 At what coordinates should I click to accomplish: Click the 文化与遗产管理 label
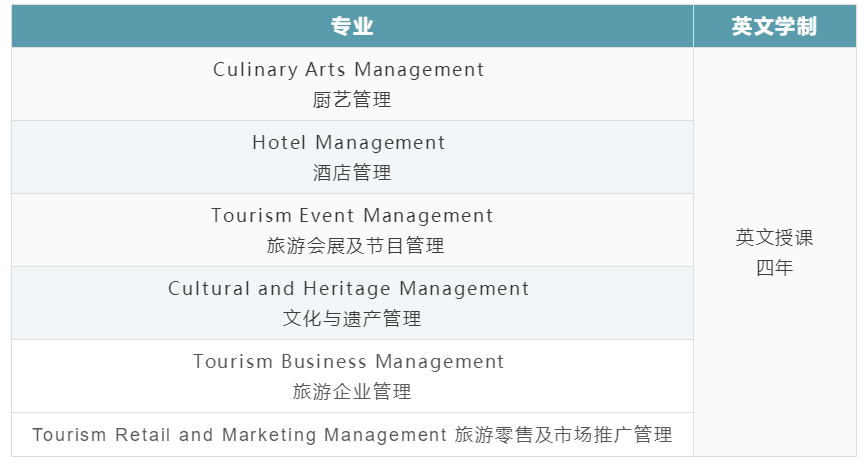point(352,319)
